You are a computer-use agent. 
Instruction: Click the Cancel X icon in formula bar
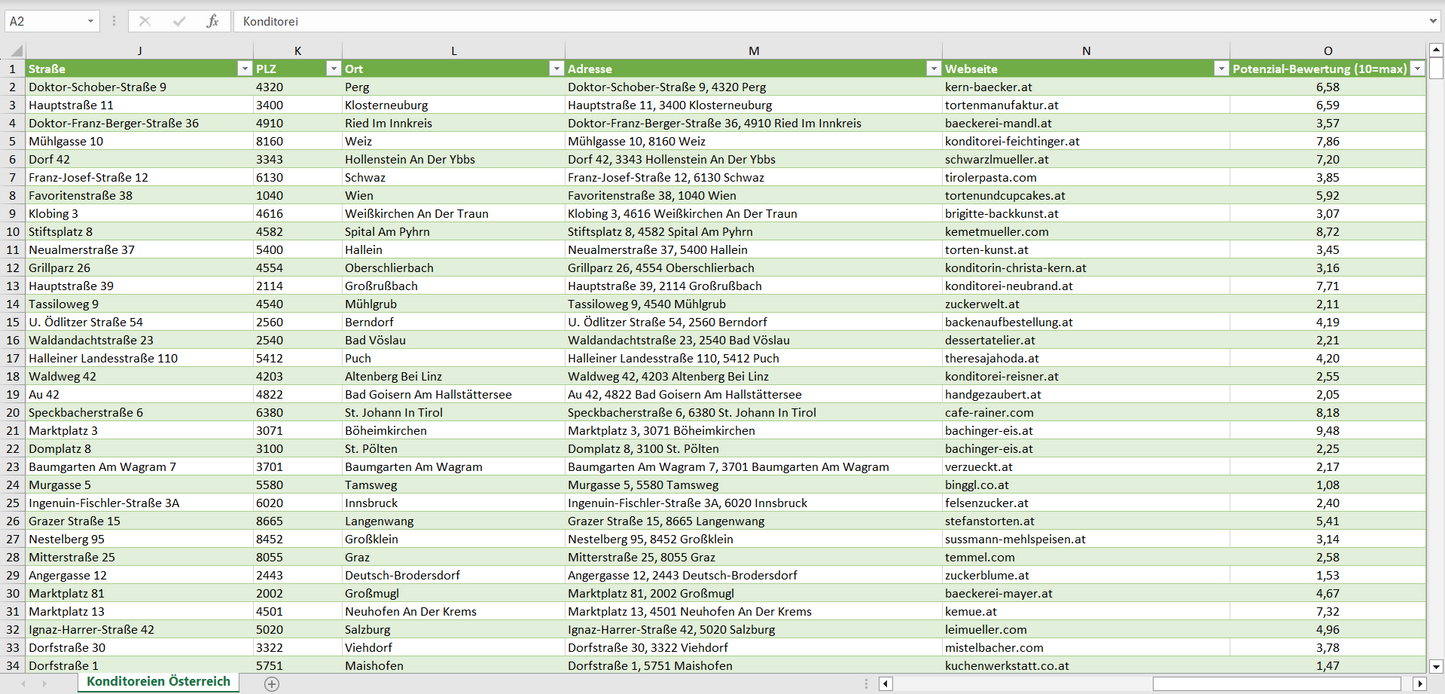point(145,21)
